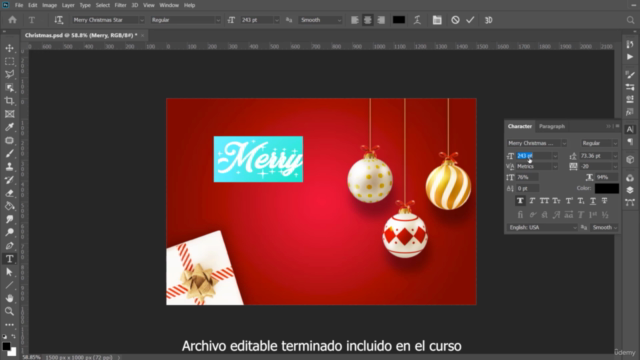Click the baseline shift 0 pt field
Viewport: 640px width, 360px height.
(x=527, y=188)
